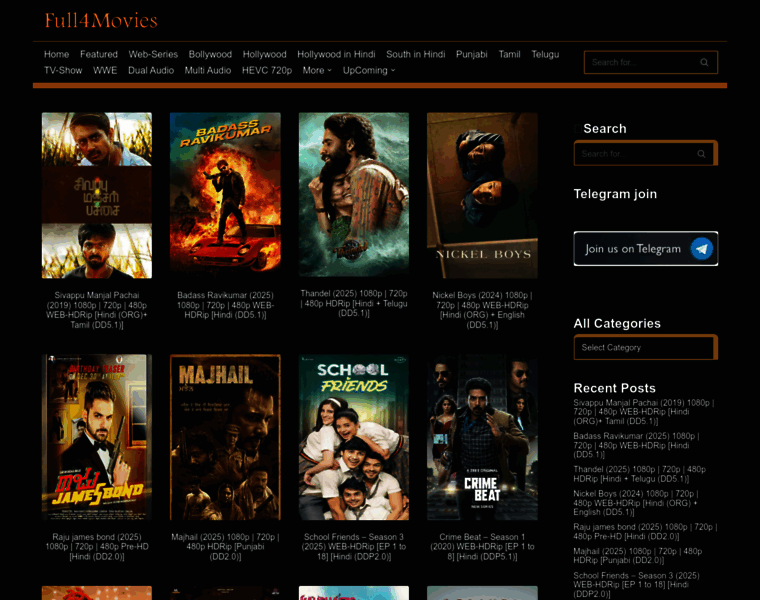The image size is (760, 600).
Task: Click the header search magnifier icon
Action: coord(704,63)
